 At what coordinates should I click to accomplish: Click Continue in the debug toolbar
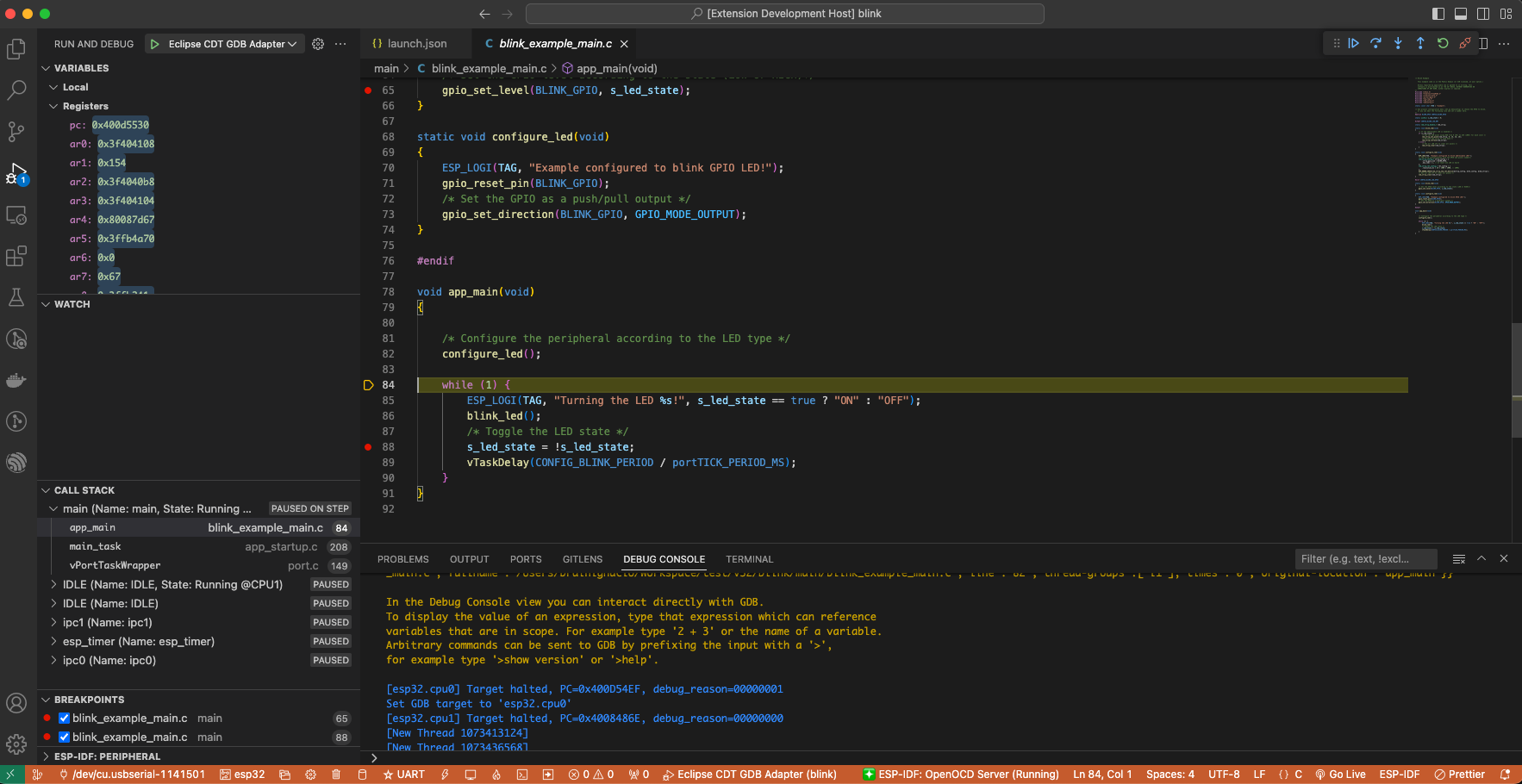click(1353, 43)
